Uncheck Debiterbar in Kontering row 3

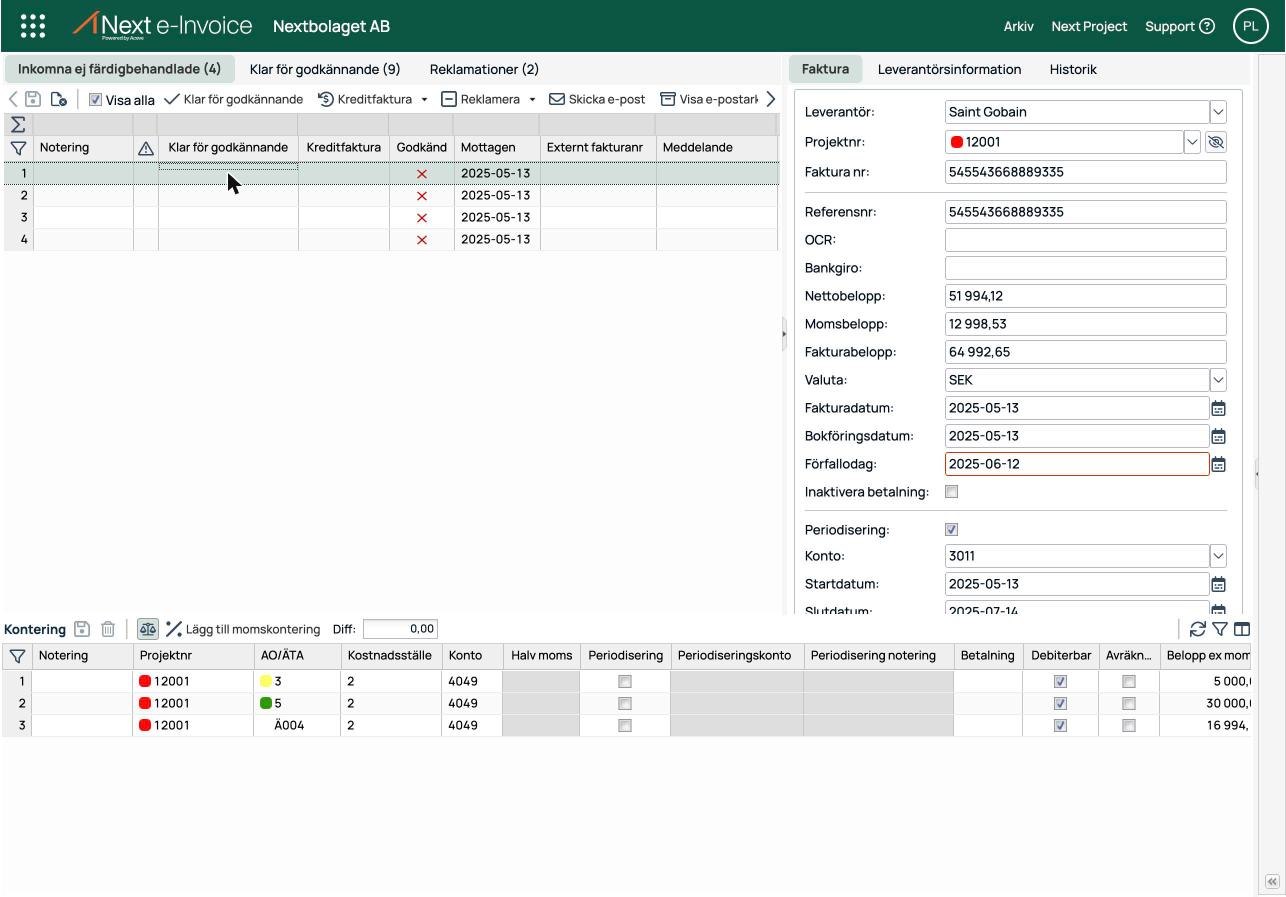click(x=1061, y=726)
